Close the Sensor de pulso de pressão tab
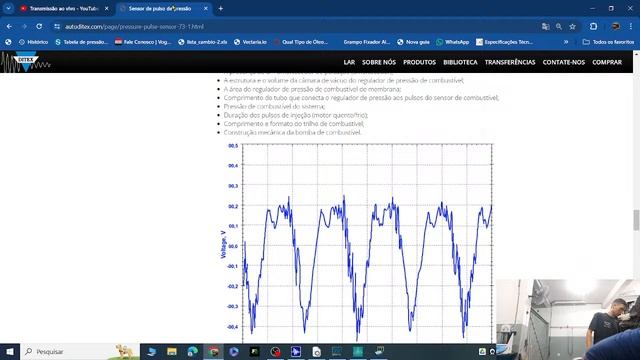Viewport: 640px width, 360px height. click(x=206, y=9)
